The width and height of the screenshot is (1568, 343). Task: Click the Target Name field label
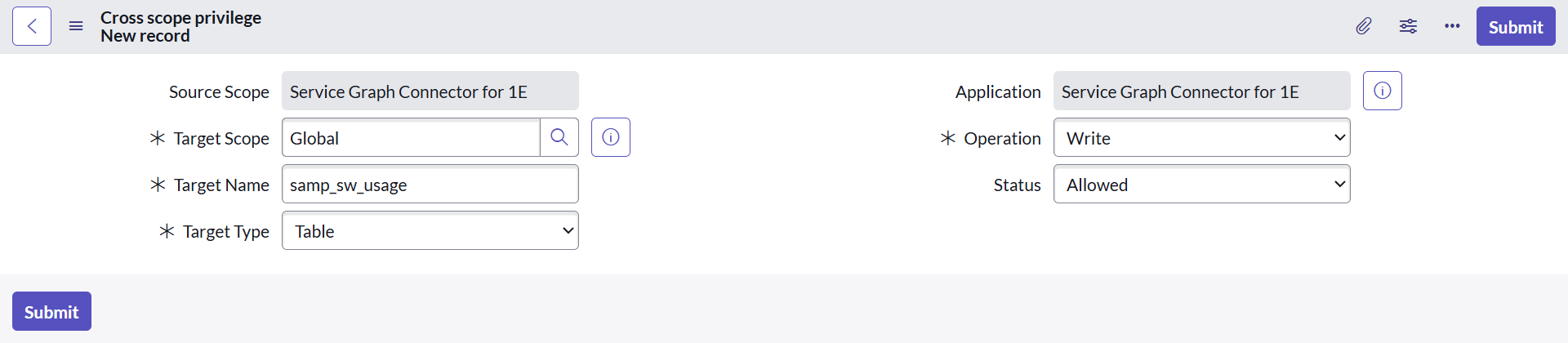[x=221, y=185]
